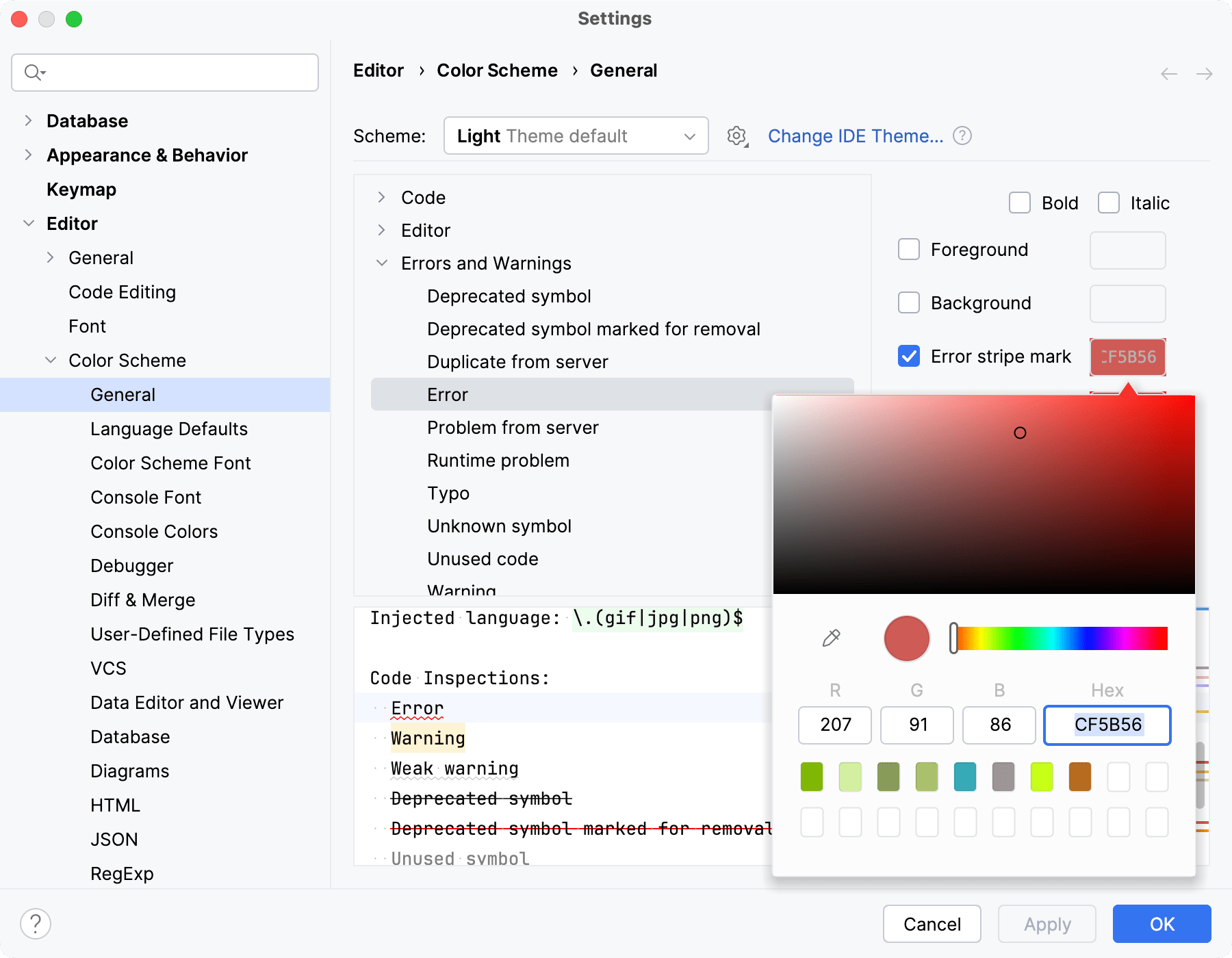Click the Hex color input field
Viewport: 1232px width, 958px height.
pyautogui.click(x=1107, y=725)
